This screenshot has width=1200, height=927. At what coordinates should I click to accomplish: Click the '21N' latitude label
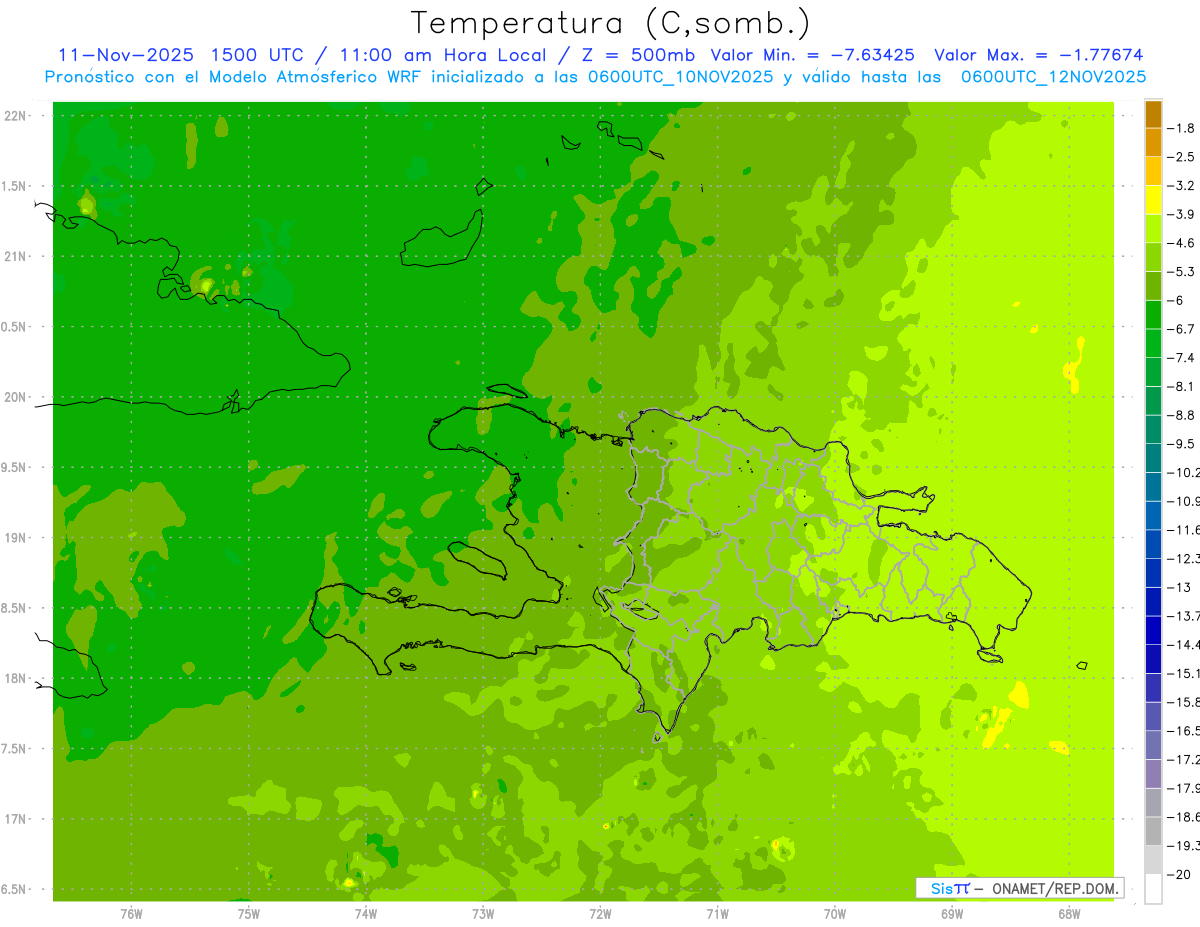(15, 256)
